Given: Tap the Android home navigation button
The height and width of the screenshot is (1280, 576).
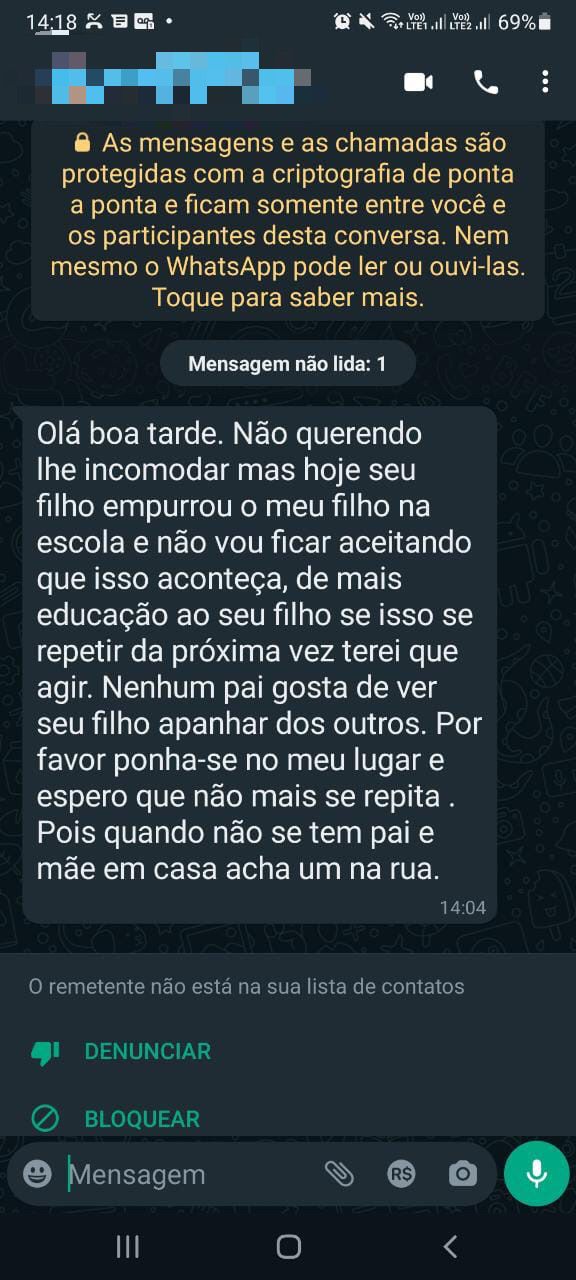Looking at the screenshot, I should 288,1246.
